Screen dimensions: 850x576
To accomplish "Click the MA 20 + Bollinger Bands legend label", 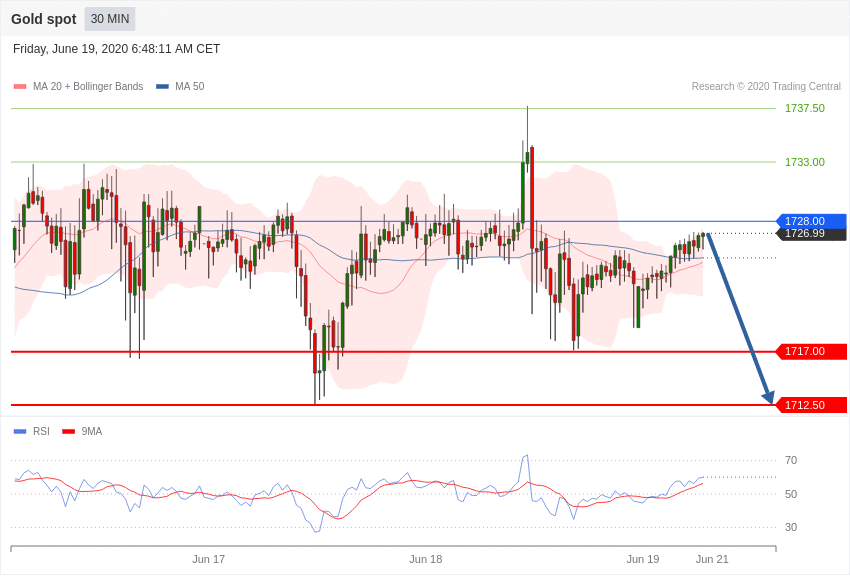I will 88,86.
